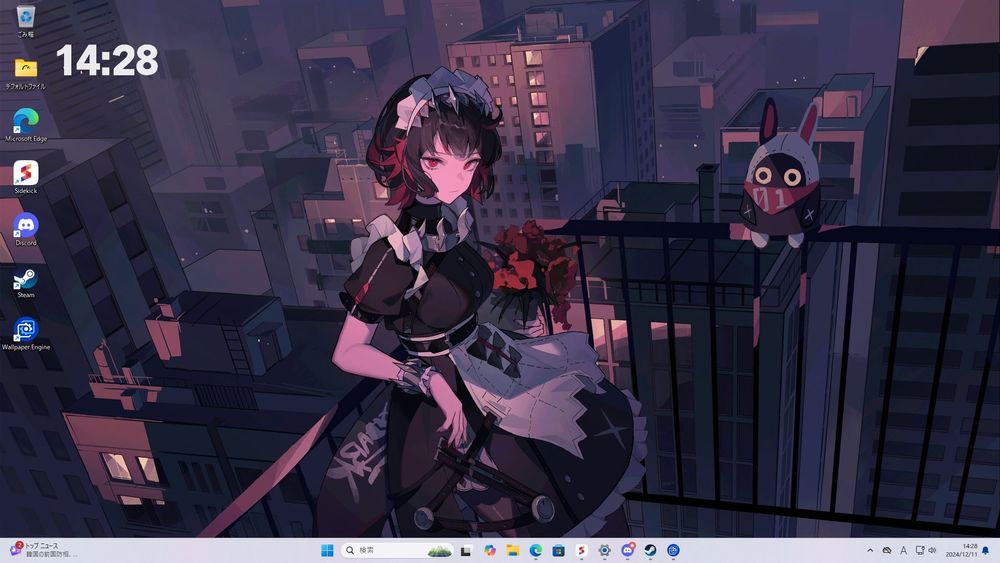Screen dimensions: 1000x563
Task: Open Microsoft Store from the taskbar
Action: click(559, 550)
